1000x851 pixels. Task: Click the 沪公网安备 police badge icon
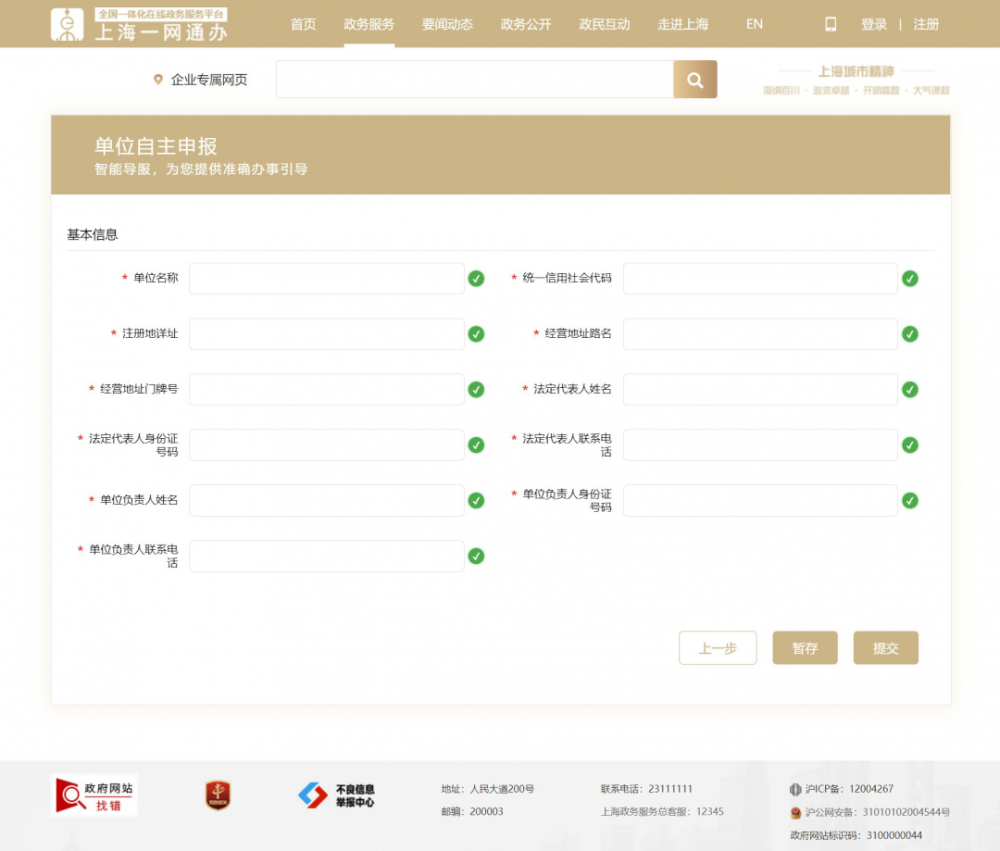[x=795, y=812]
